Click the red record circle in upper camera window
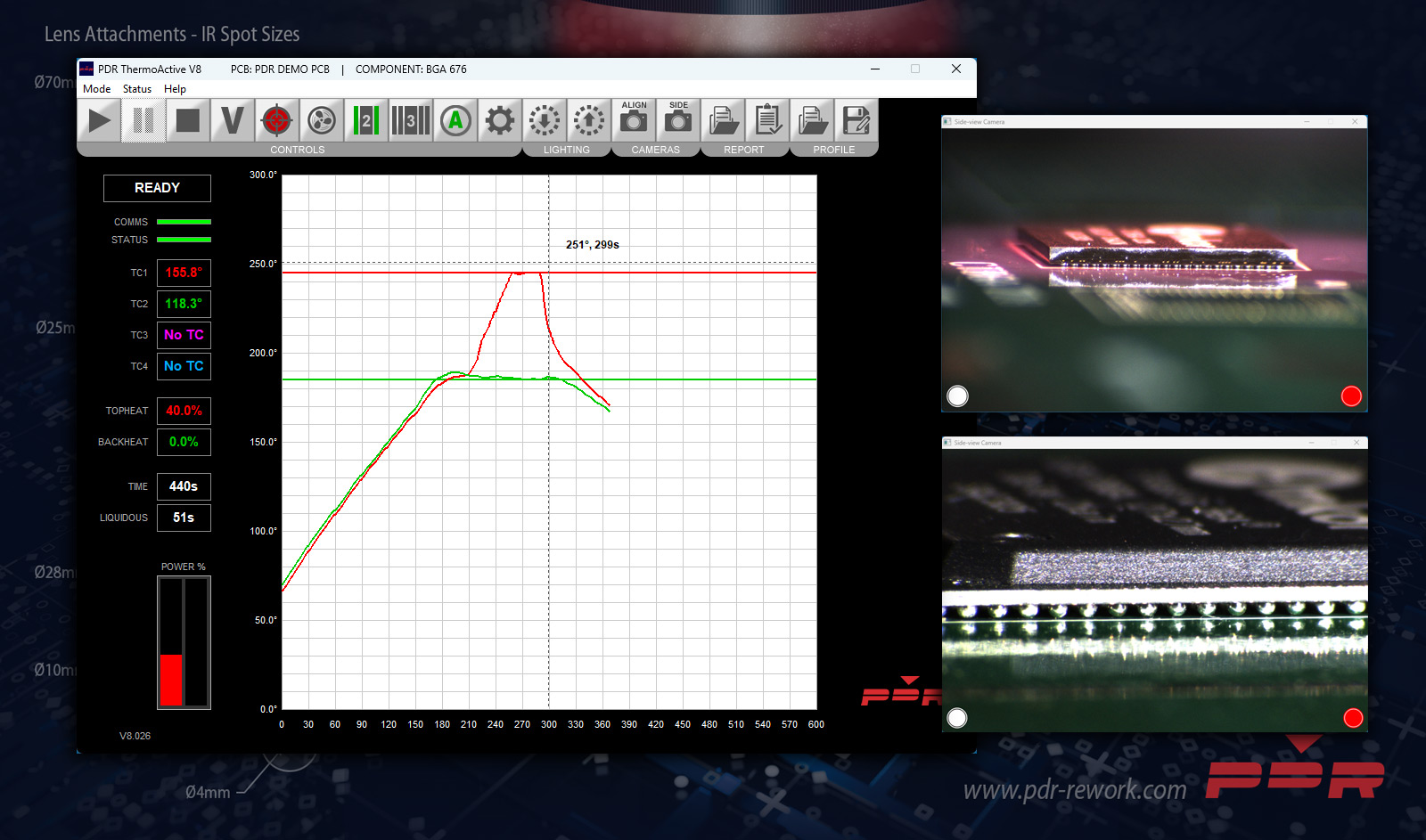The height and width of the screenshot is (840, 1426). 1351,396
